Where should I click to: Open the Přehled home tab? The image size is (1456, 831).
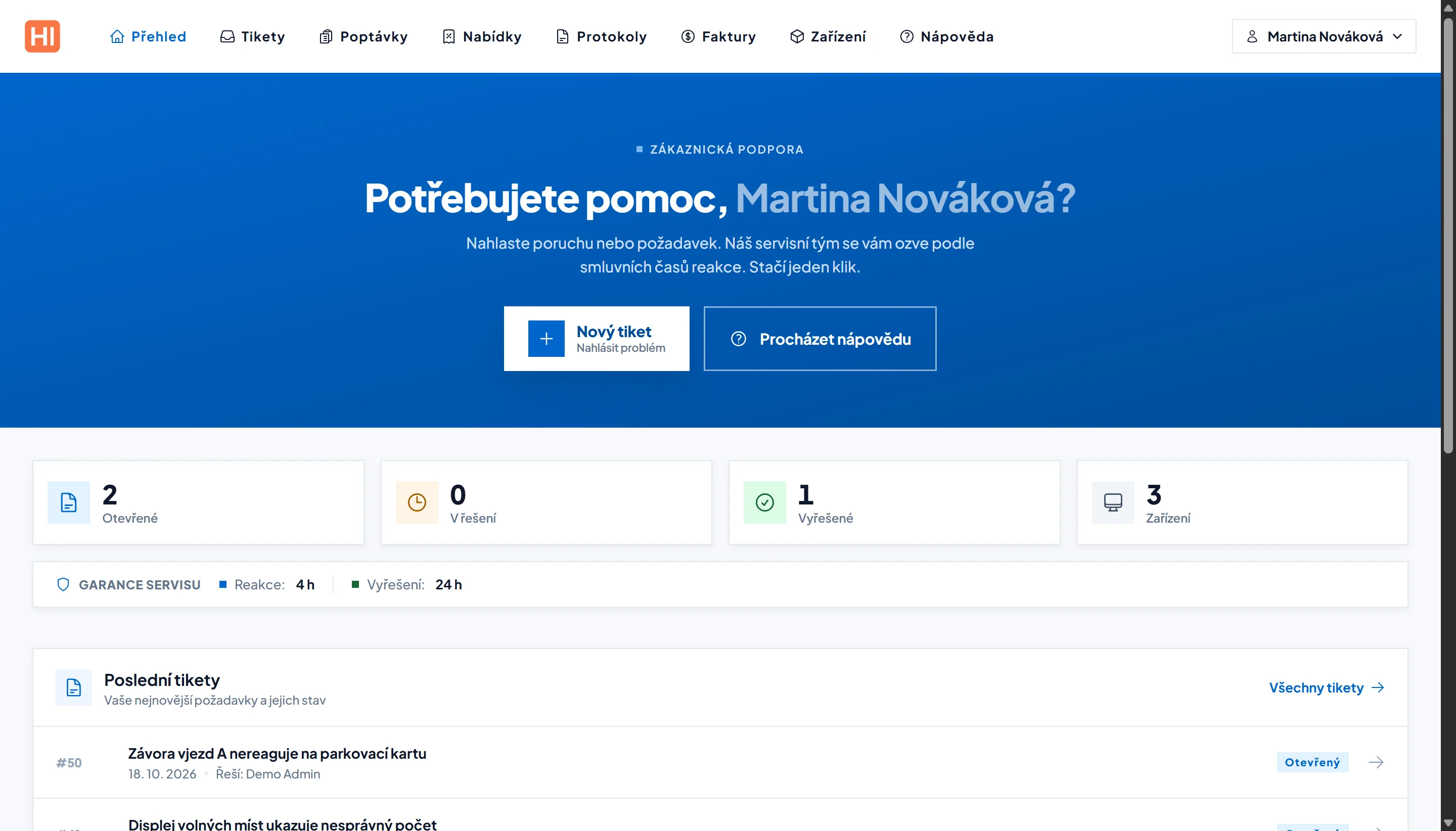coord(148,36)
